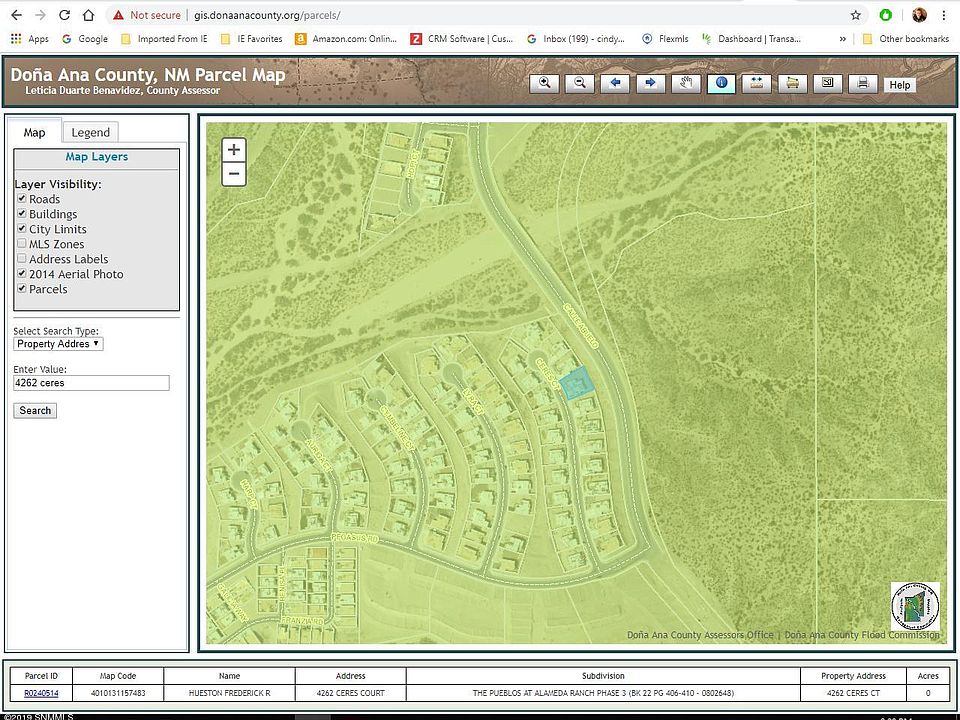Turn on Address Labels layer
The width and height of the screenshot is (960, 720).
click(21, 259)
